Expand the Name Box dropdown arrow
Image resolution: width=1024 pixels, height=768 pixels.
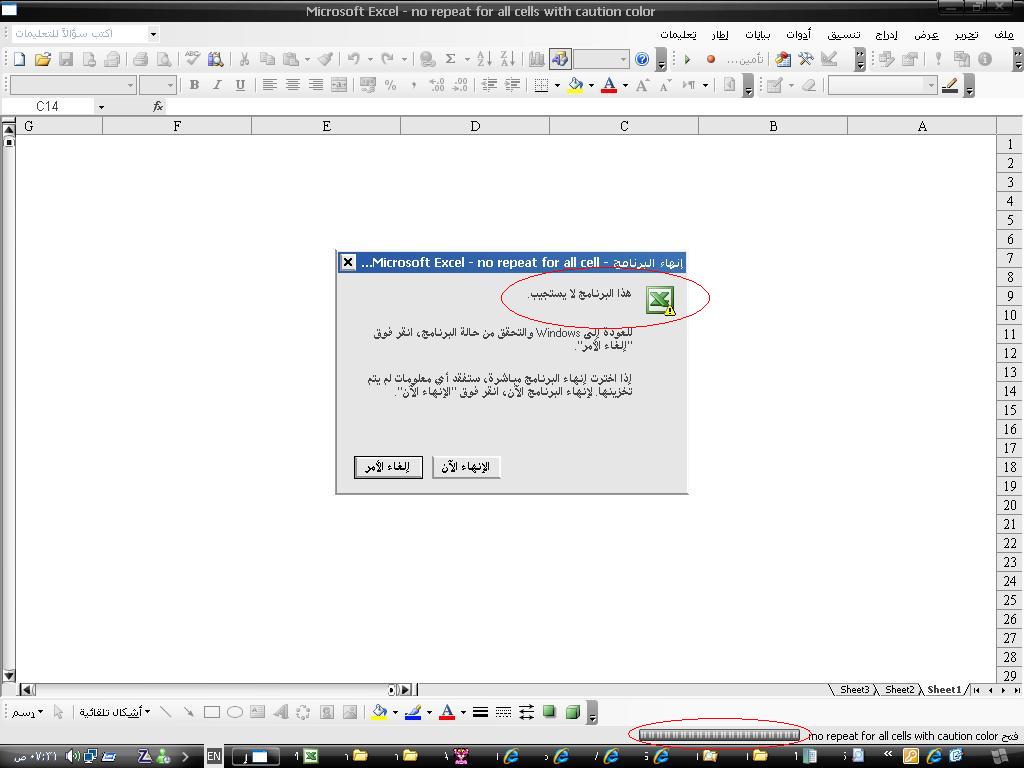(x=101, y=106)
